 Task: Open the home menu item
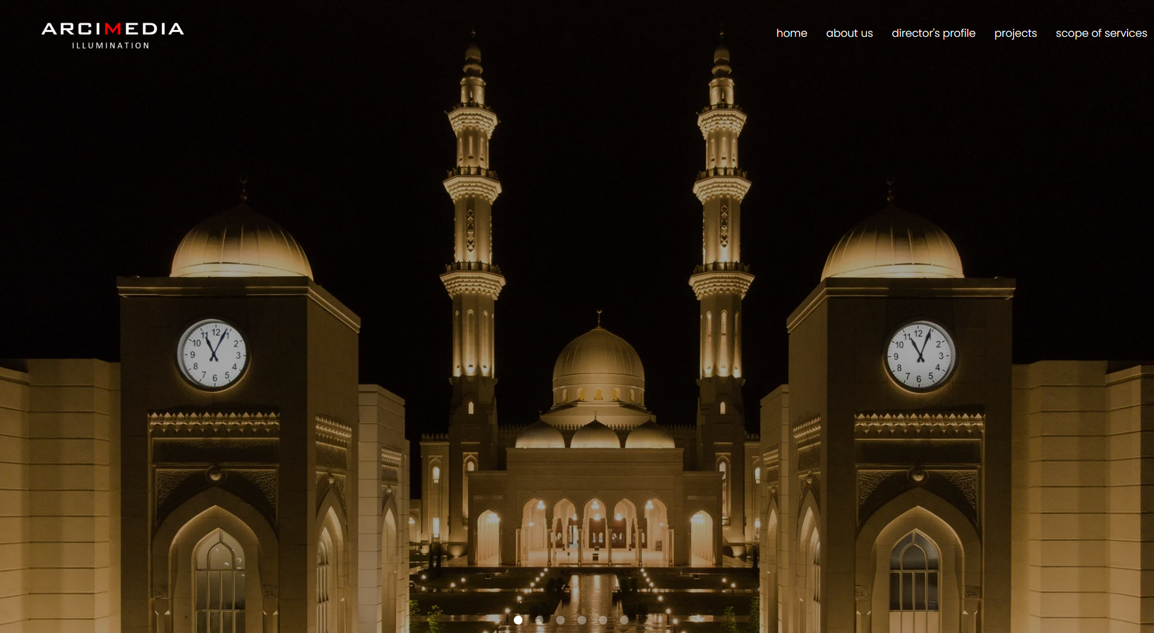791,33
